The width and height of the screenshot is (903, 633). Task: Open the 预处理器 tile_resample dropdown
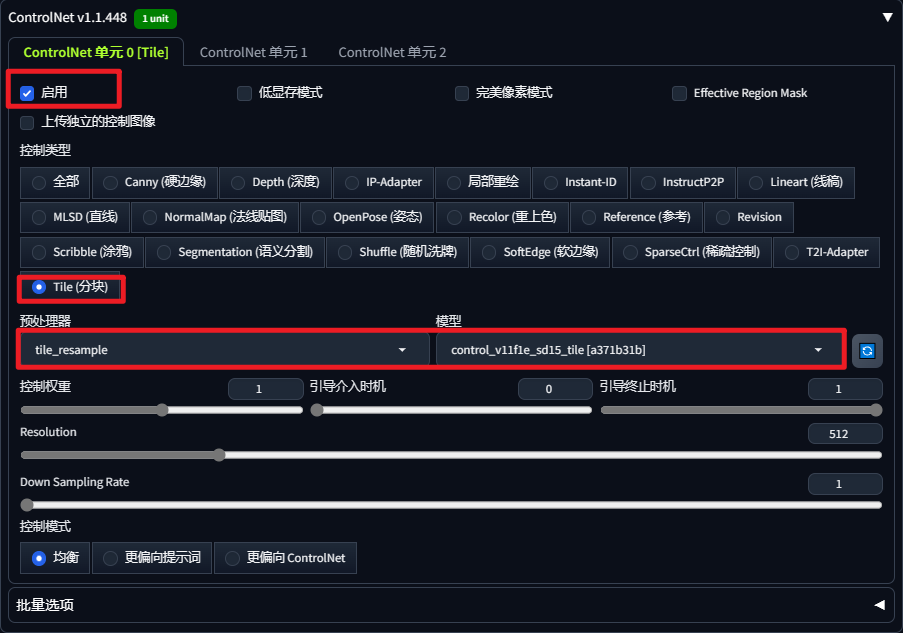tap(219, 350)
